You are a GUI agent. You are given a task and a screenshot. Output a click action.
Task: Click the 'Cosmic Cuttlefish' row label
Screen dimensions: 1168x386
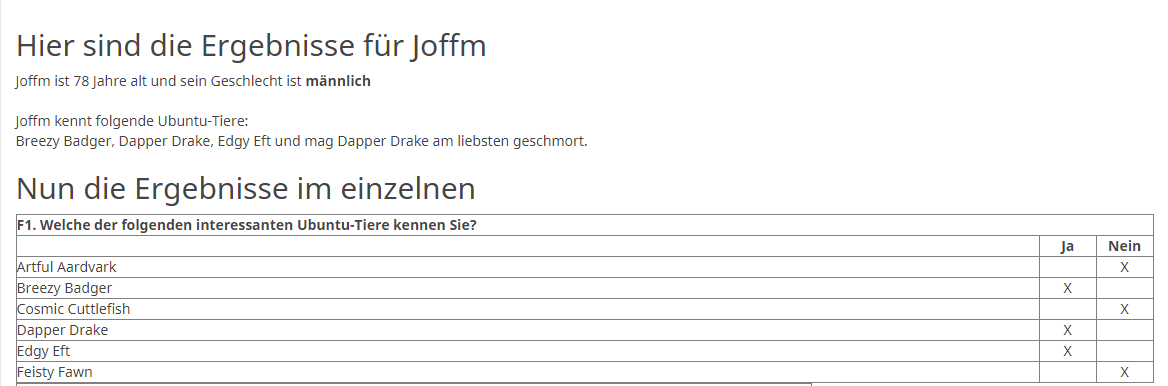[x=74, y=309]
